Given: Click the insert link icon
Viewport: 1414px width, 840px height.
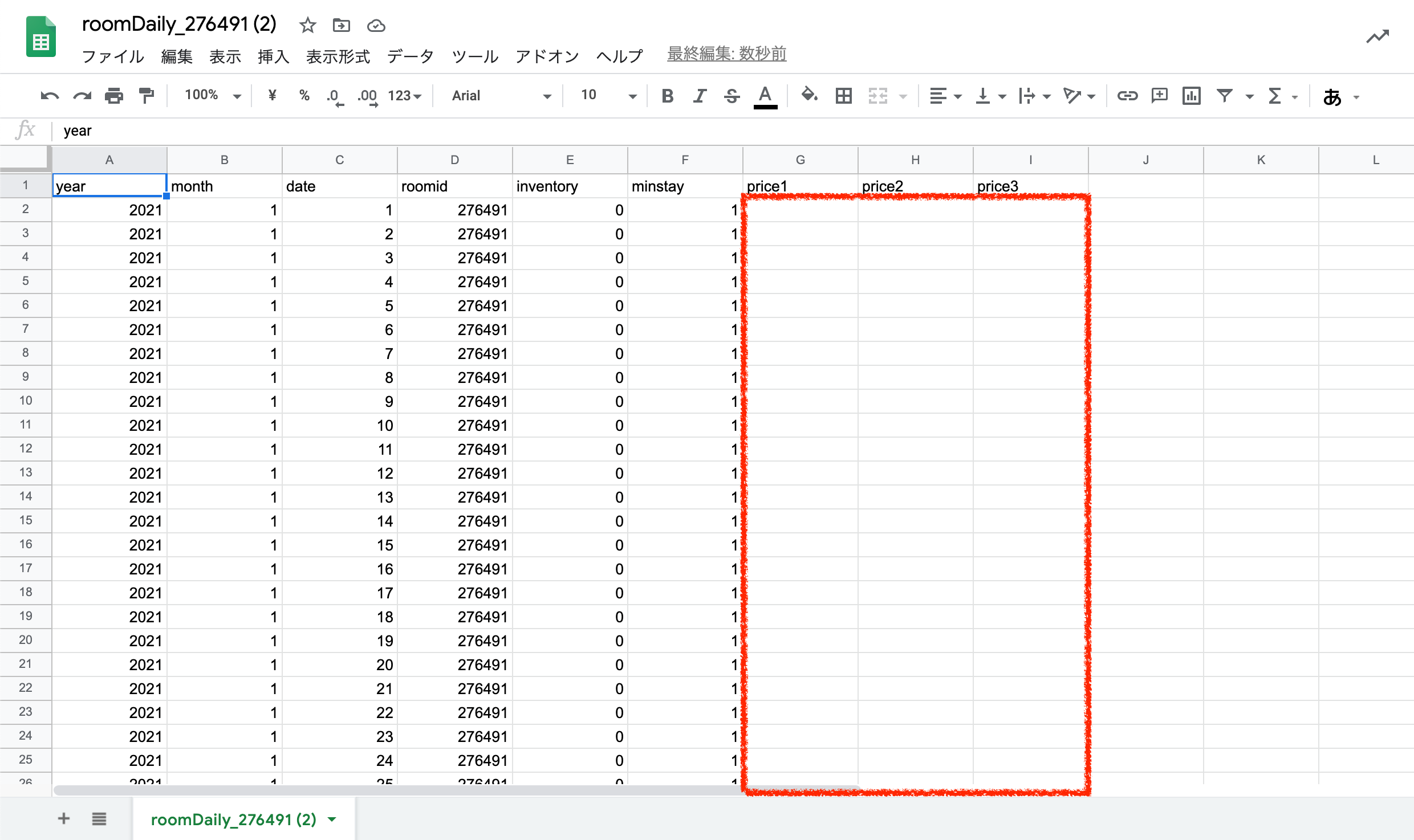Looking at the screenshot, I should (x=1127, y=96).
